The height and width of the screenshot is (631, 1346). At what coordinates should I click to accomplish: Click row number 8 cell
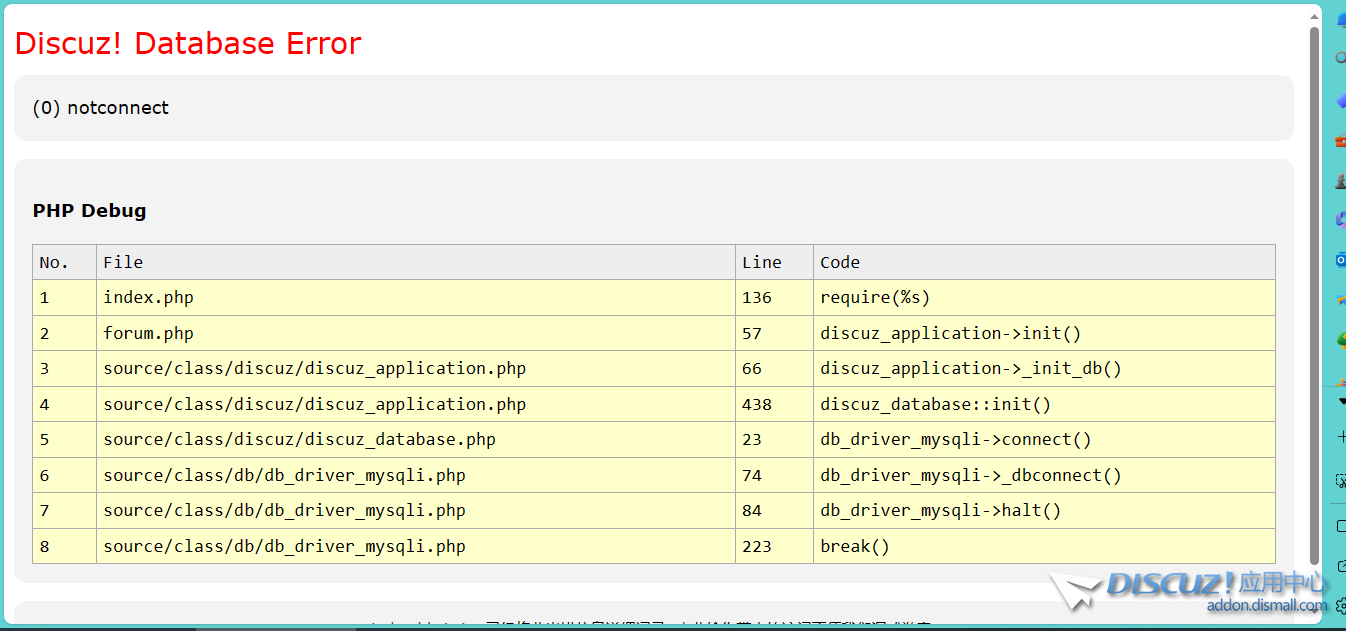point(64,547)
